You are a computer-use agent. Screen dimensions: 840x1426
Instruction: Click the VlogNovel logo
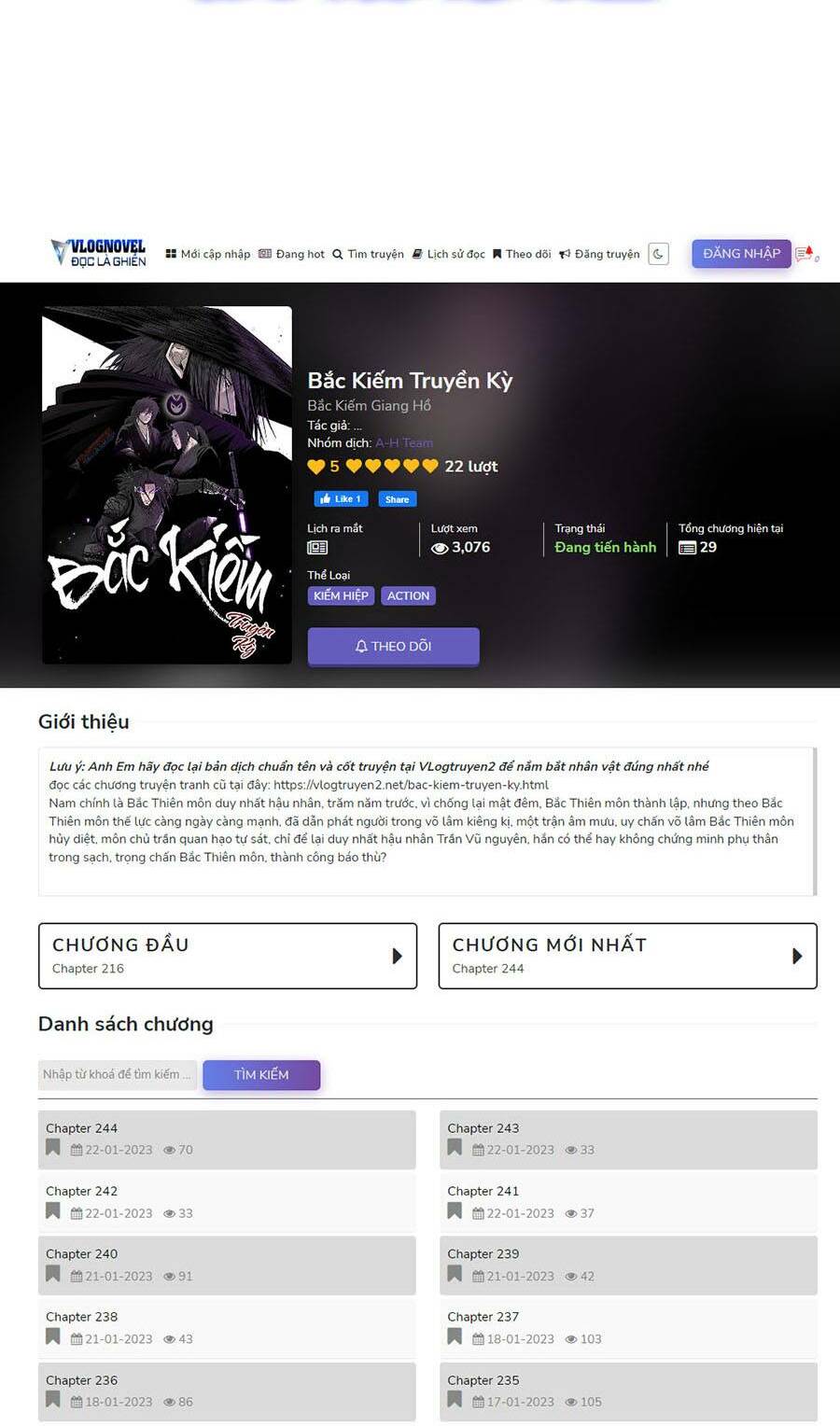[99, 253]
